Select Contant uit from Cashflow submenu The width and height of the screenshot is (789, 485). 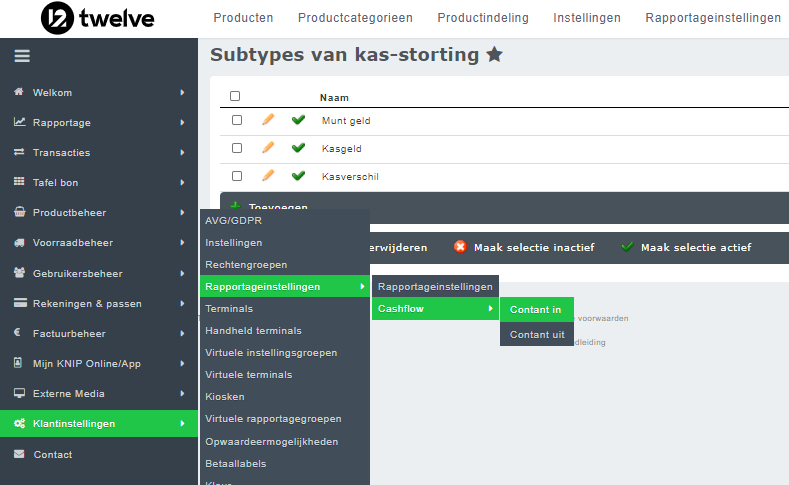[x=536, y=335]
